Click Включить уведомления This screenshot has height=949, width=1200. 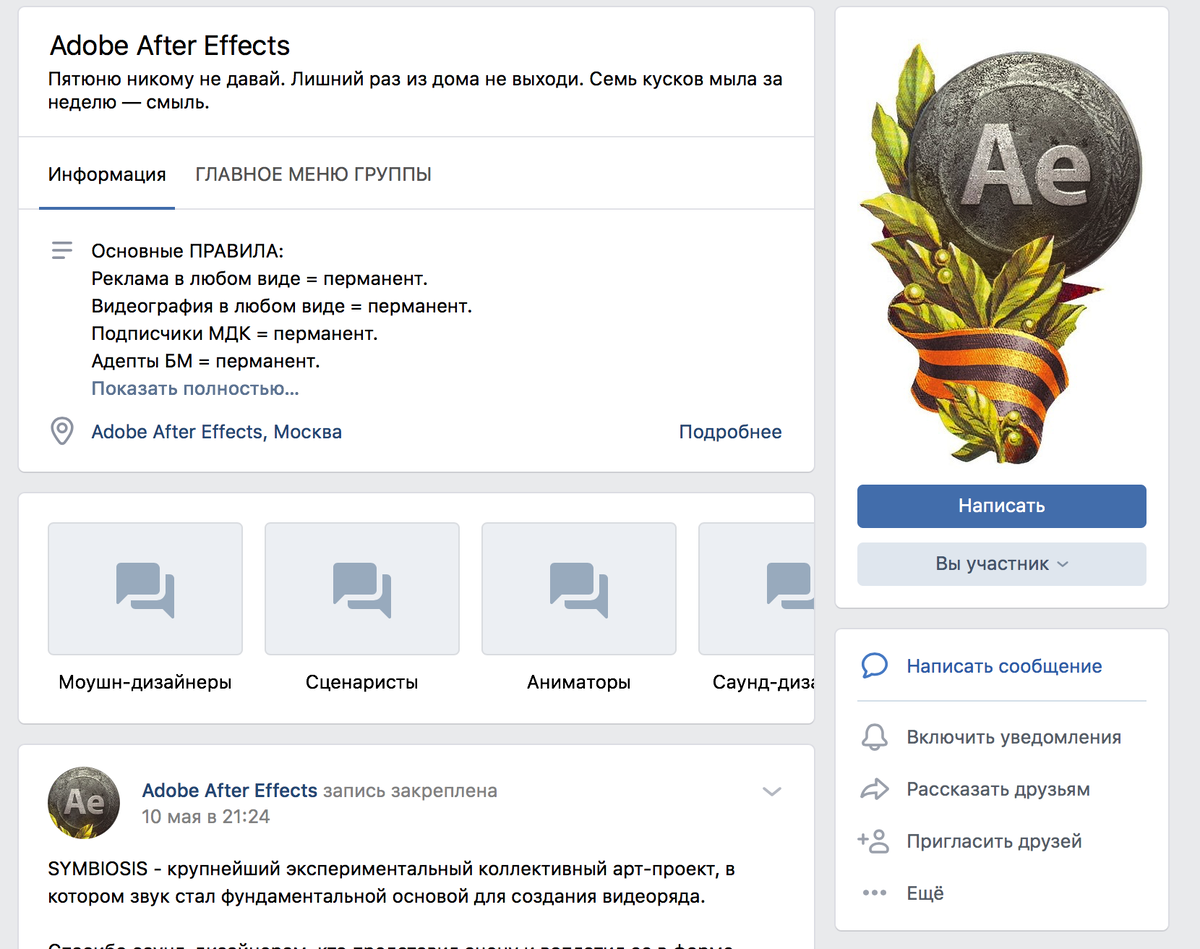tap(1014, 737)
